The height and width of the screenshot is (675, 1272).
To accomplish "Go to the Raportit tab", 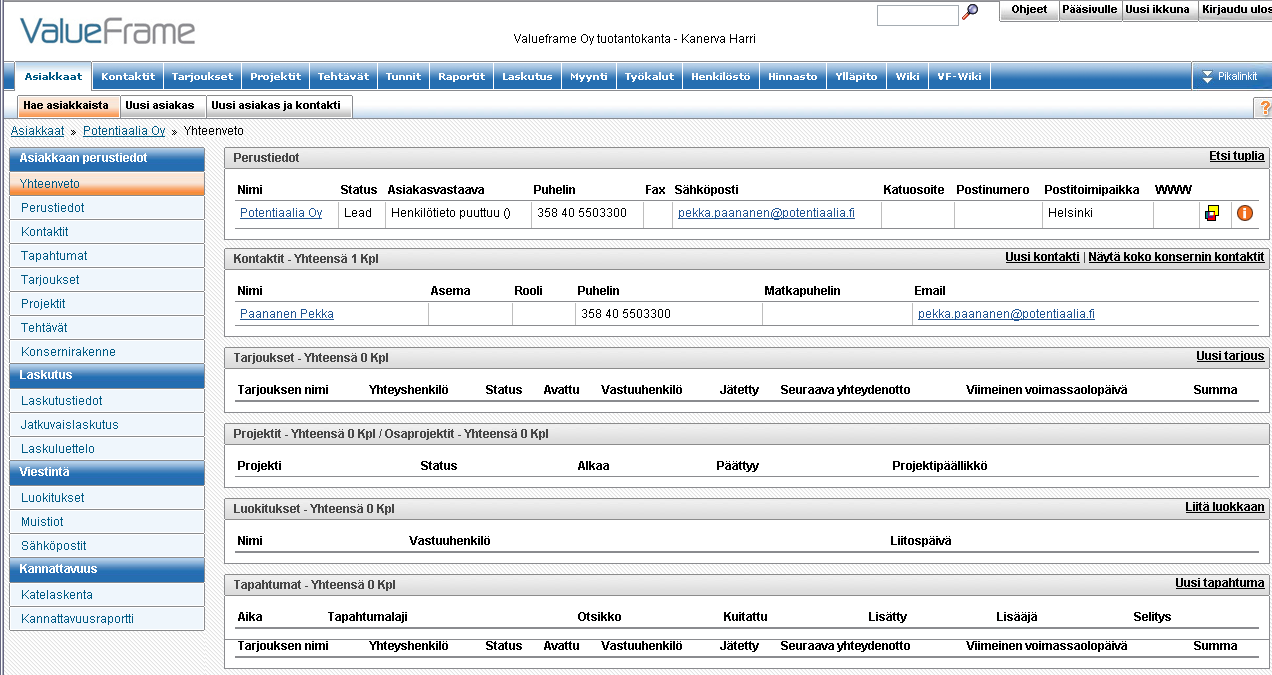I will (x=461, y=76).
